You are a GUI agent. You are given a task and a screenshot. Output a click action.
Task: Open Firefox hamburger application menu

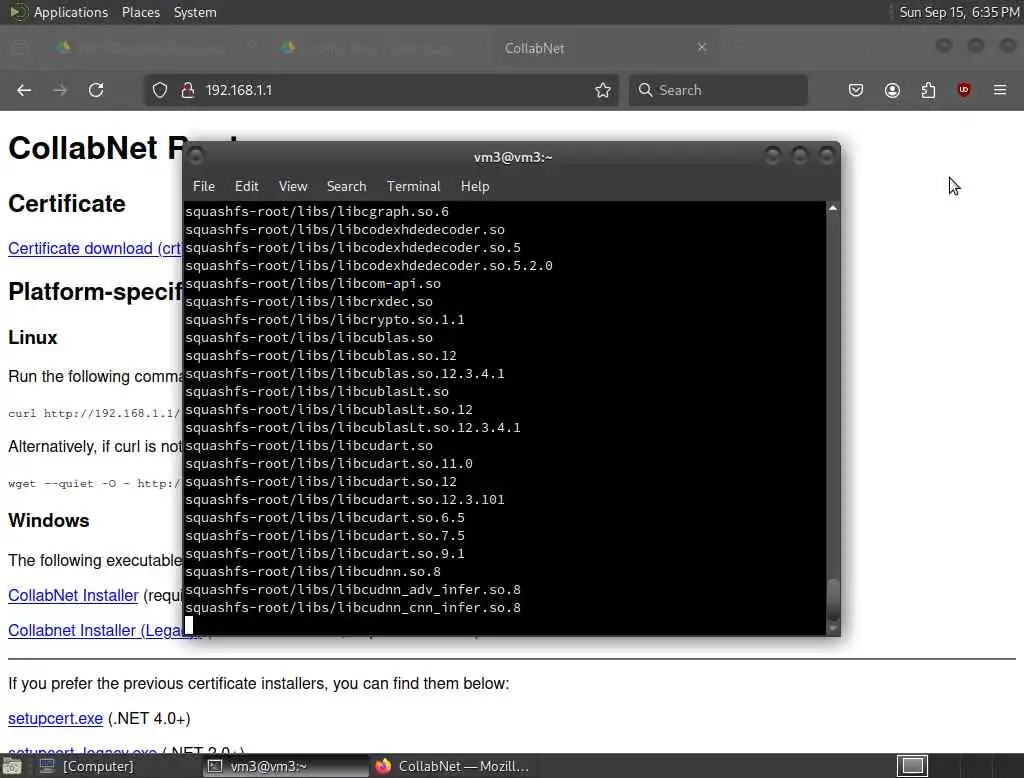click(x=1000, y=90)
